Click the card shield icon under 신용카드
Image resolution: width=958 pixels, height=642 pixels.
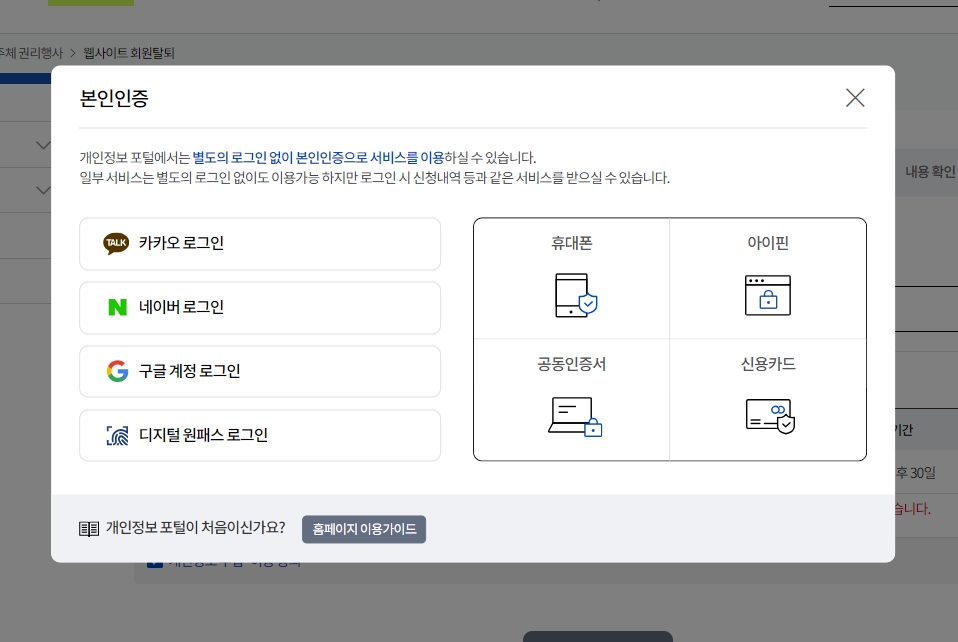(770, 416)
